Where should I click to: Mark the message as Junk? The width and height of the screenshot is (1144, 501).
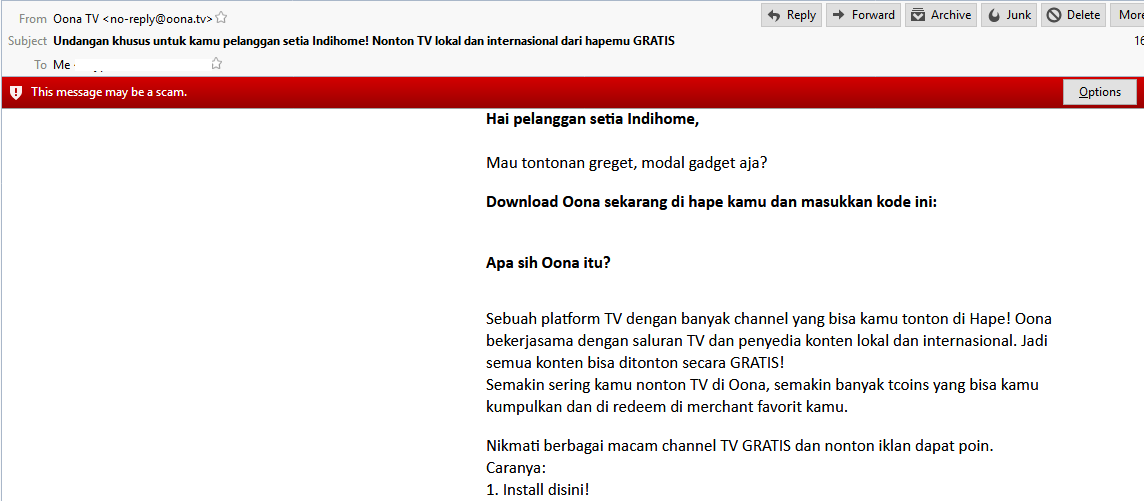(1010, 15)
